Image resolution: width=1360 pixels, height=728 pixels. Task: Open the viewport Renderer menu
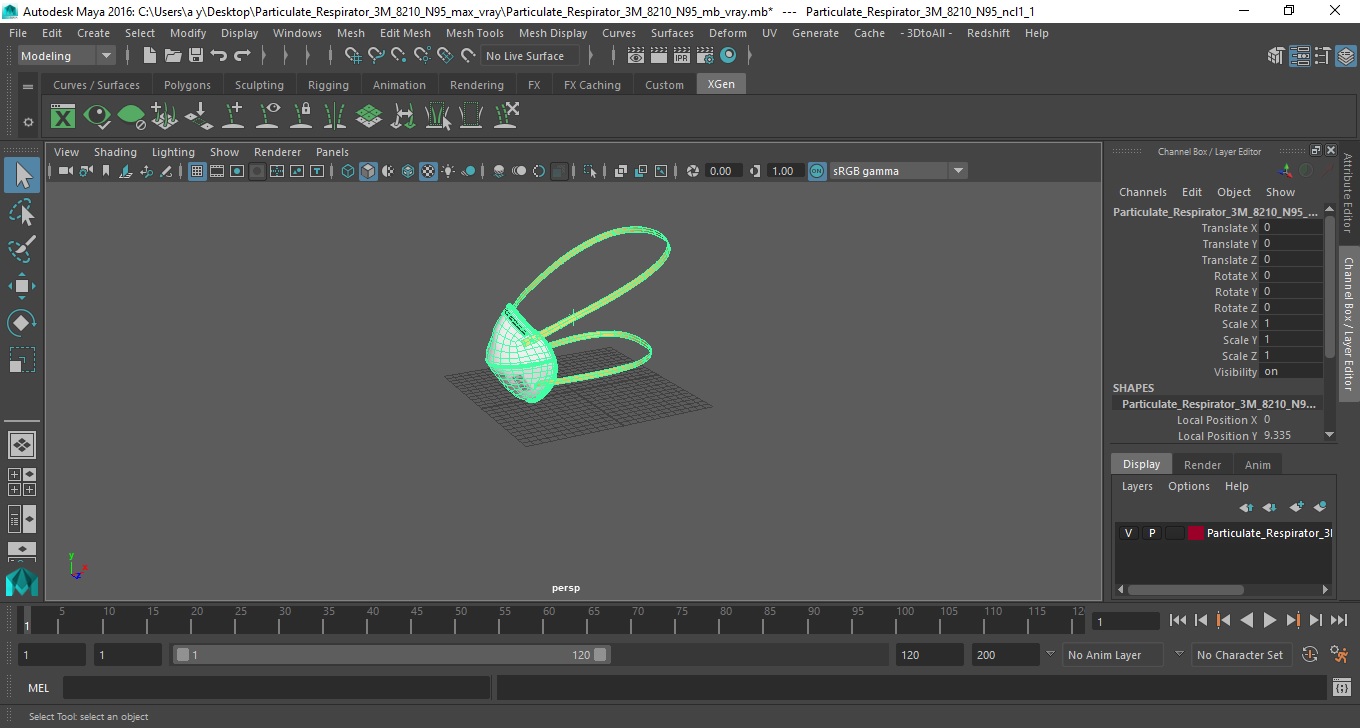click(277, 152)
